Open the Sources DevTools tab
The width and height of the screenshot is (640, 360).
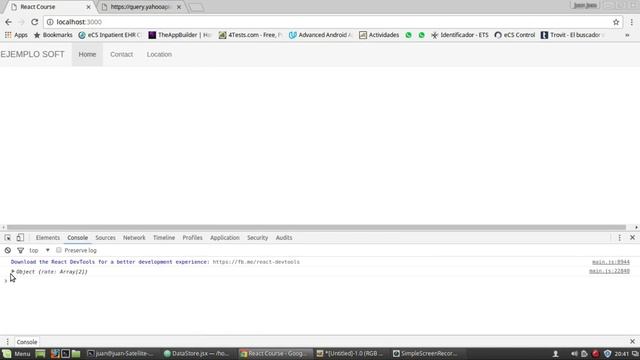tap(105, 238)
